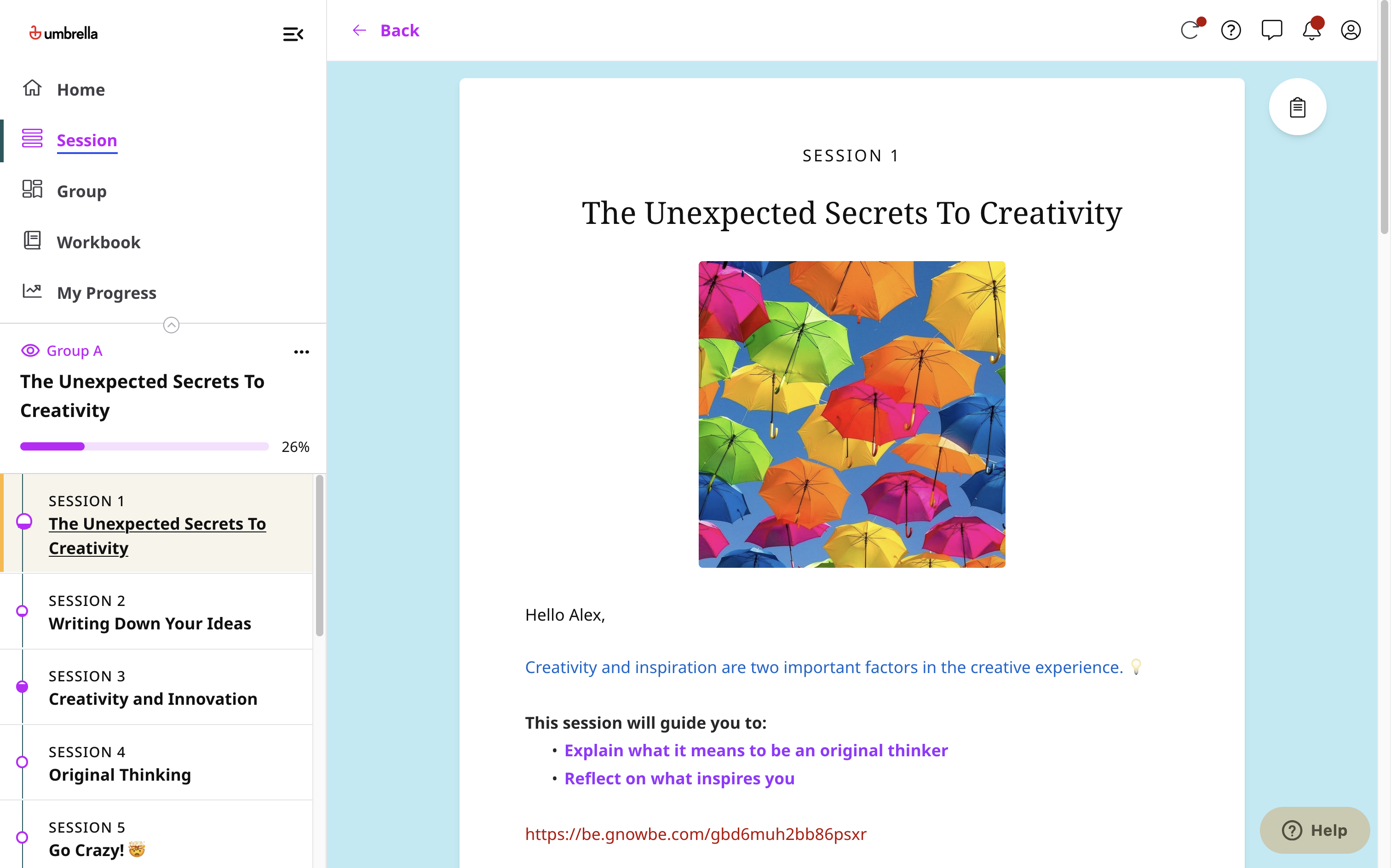Click main title 'The Unexpected Secrets To Creativity'
Image resolution: width=1391 pixels, height=868 pixels.
852,213
